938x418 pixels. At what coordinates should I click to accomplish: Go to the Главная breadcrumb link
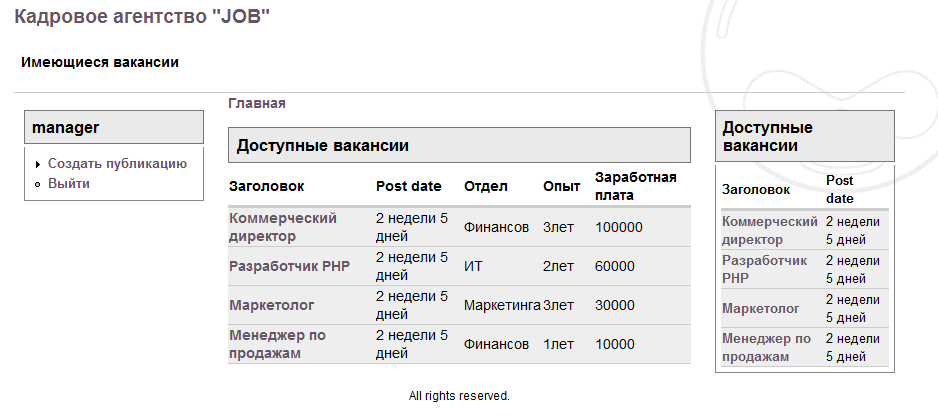point(257,103)
